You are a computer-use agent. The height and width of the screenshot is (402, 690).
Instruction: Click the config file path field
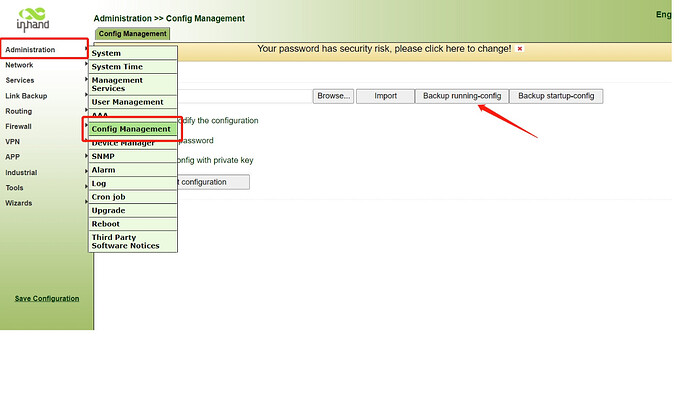tap(245, 96)
